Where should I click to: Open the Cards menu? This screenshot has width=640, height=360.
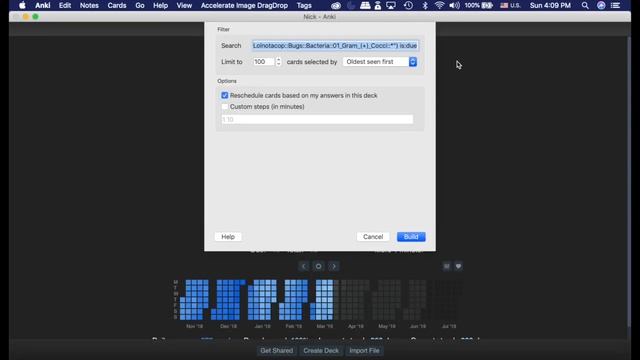[x=117, y=5]
